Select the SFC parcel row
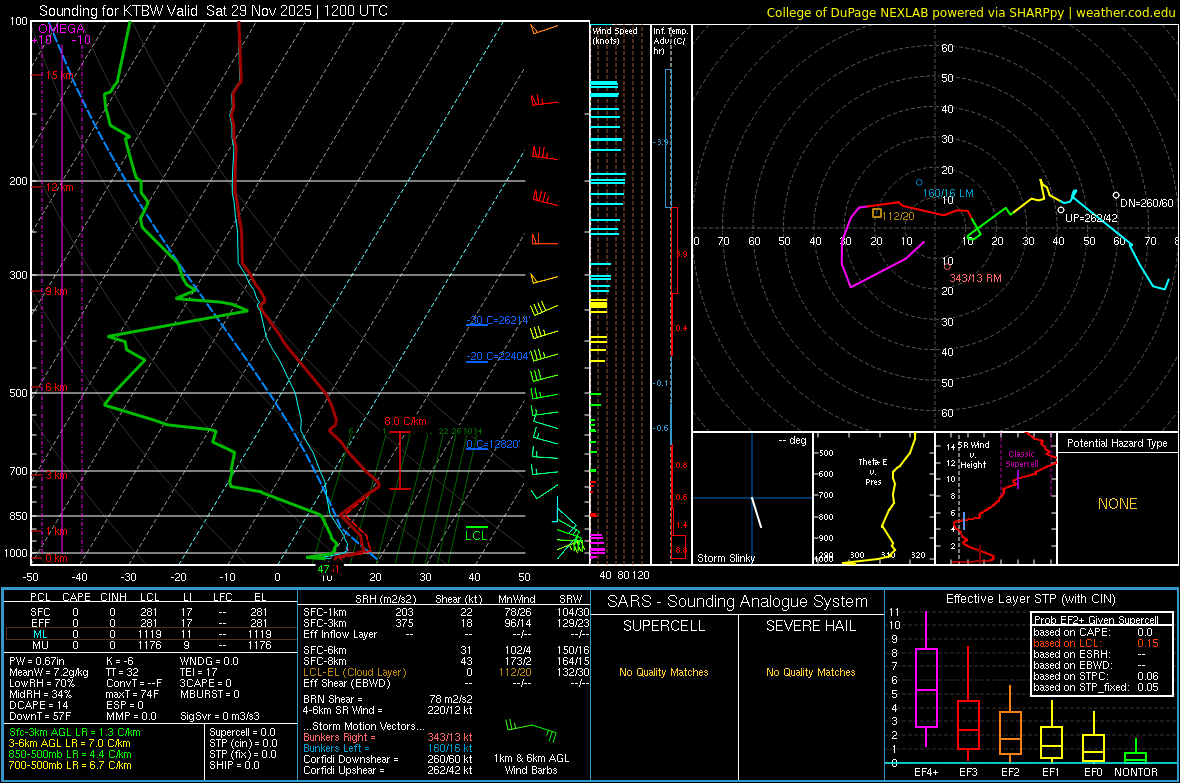Image resolution: width=1180 pixels, height=783 pixels. [150, 612]
